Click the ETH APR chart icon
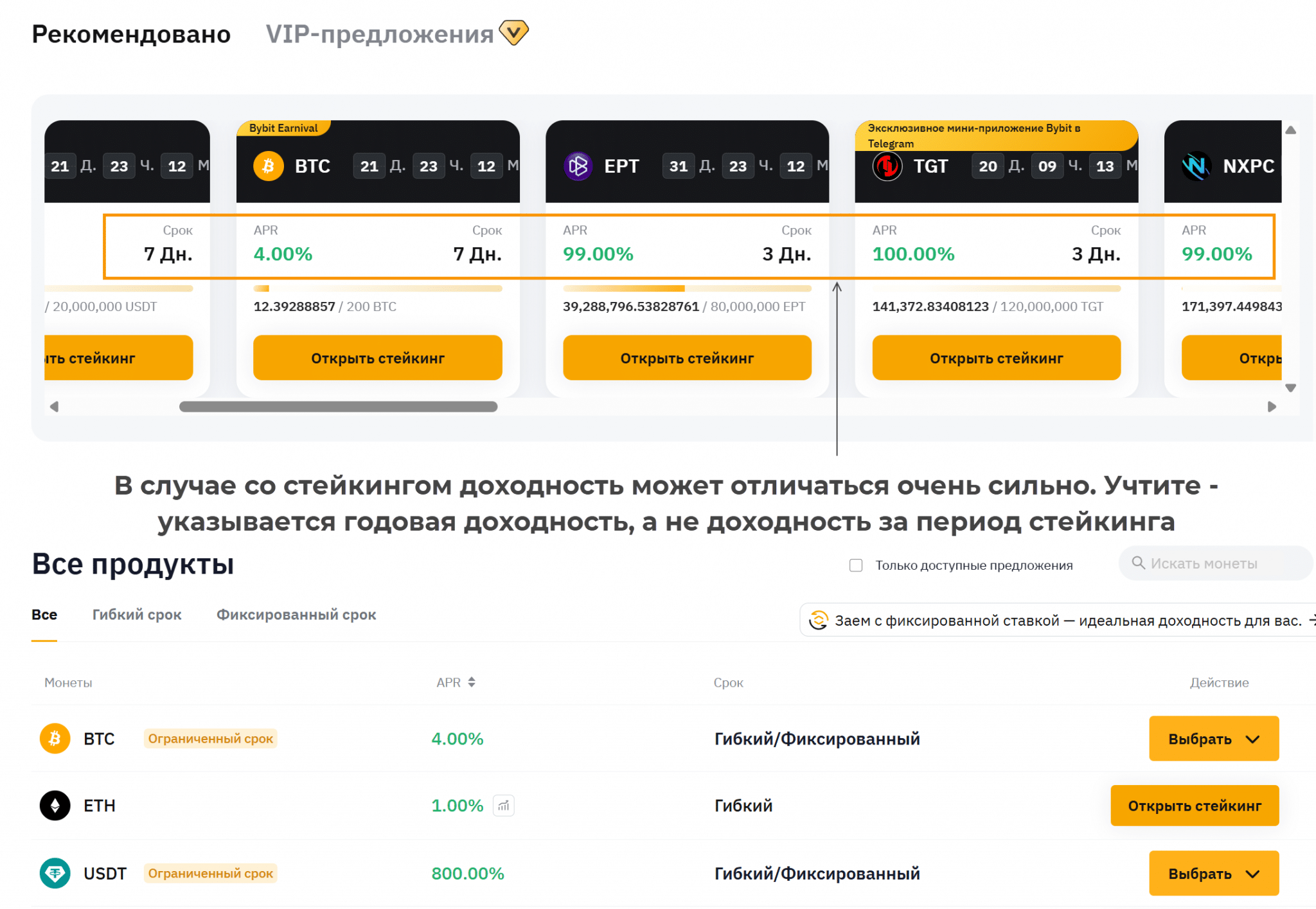Image resolution: width=1316 pixels, height=909 pixels. pos(504,806)
